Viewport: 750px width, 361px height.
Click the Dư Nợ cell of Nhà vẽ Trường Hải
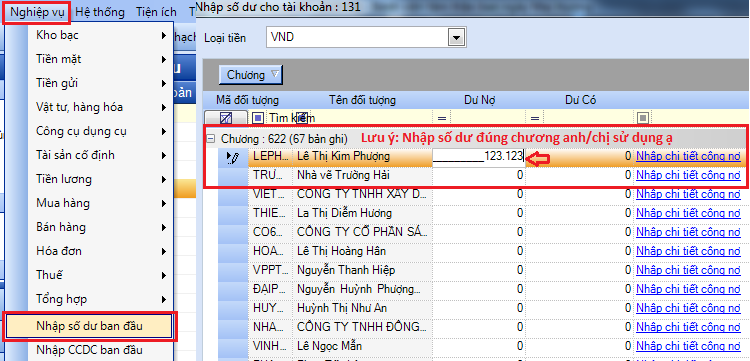pos(479,175)
